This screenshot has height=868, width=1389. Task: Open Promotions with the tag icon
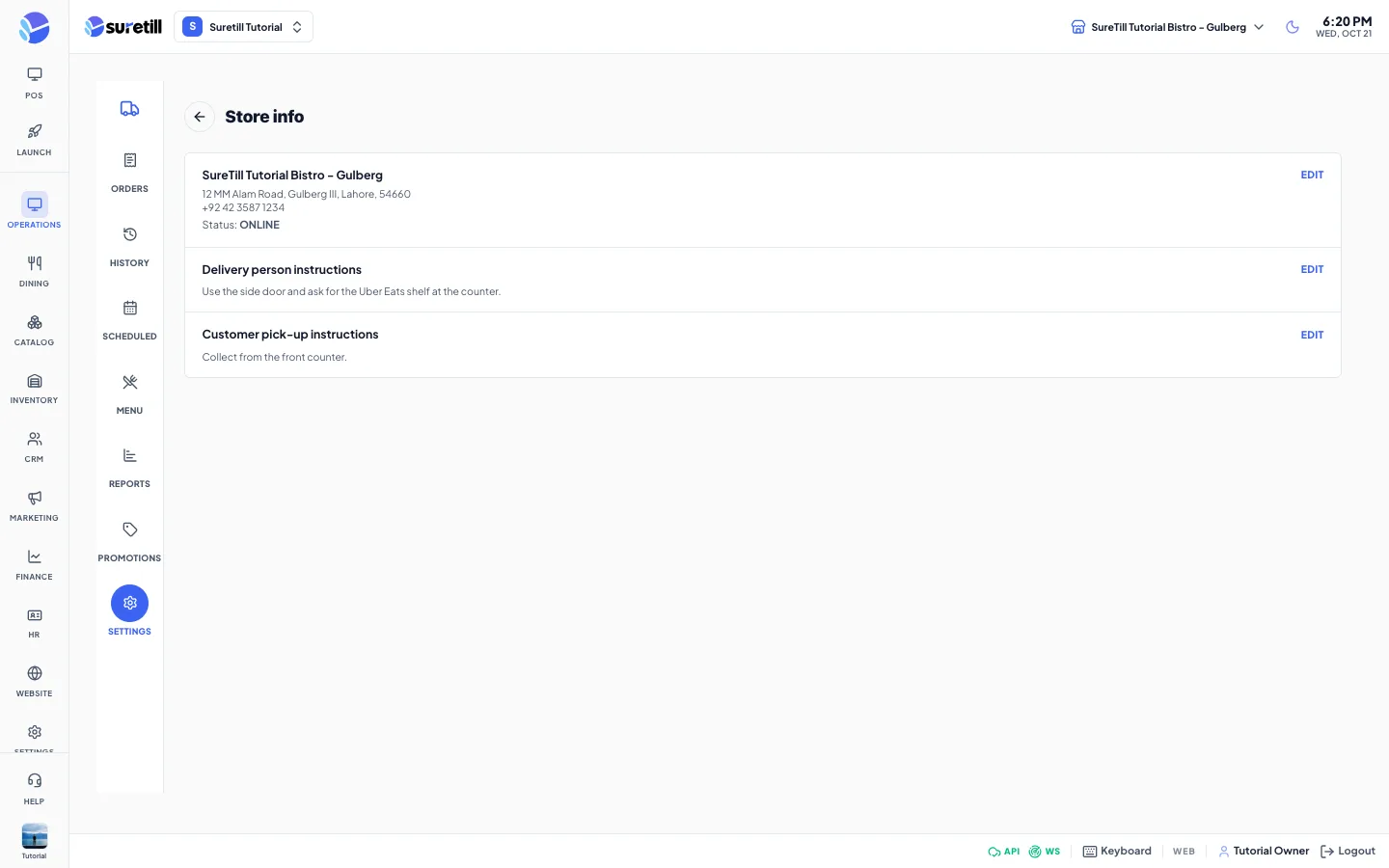tap(129, 542)
